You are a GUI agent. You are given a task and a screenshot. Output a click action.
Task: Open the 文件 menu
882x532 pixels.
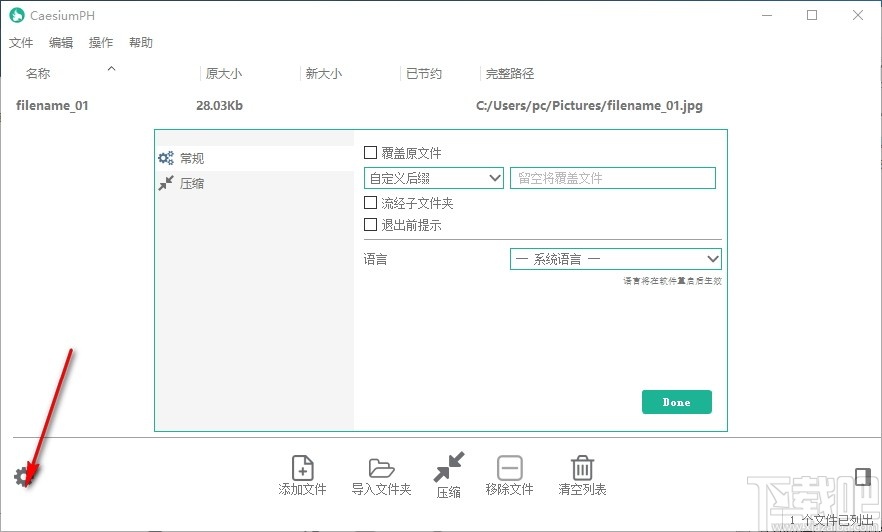(21, 43)
